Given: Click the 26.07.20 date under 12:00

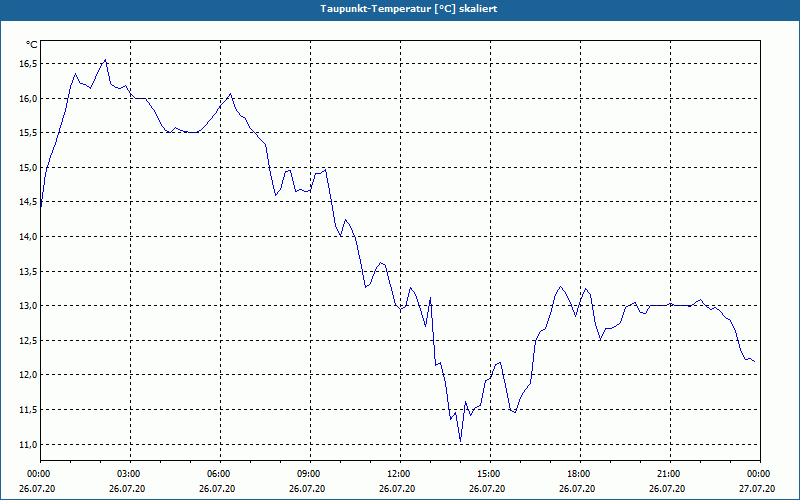Looking at the screenshot, I should (x=397, y=488).
